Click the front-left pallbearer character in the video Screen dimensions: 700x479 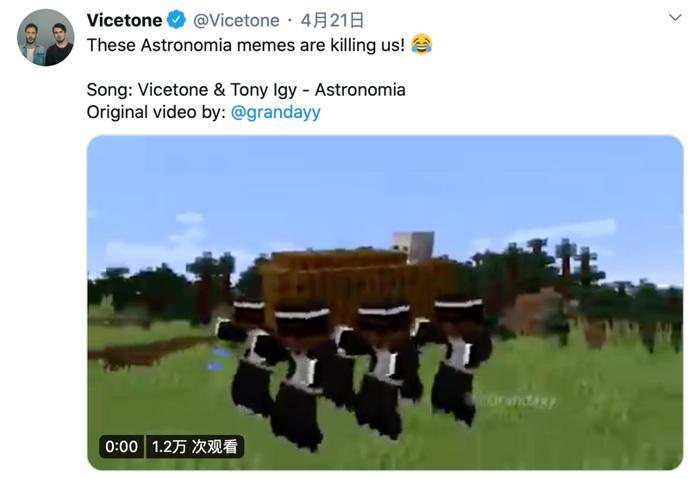tap(297, 377)
